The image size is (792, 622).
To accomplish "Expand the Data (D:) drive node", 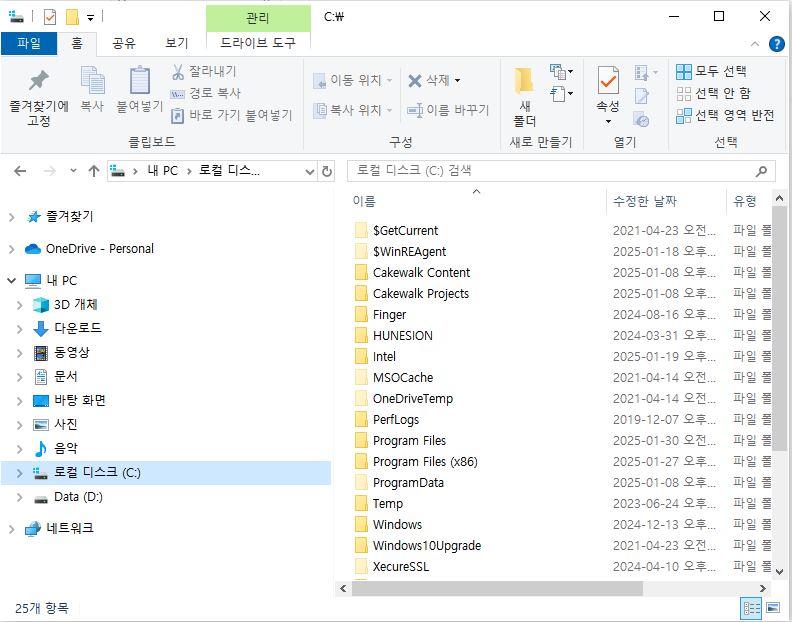I will [20, 497].
